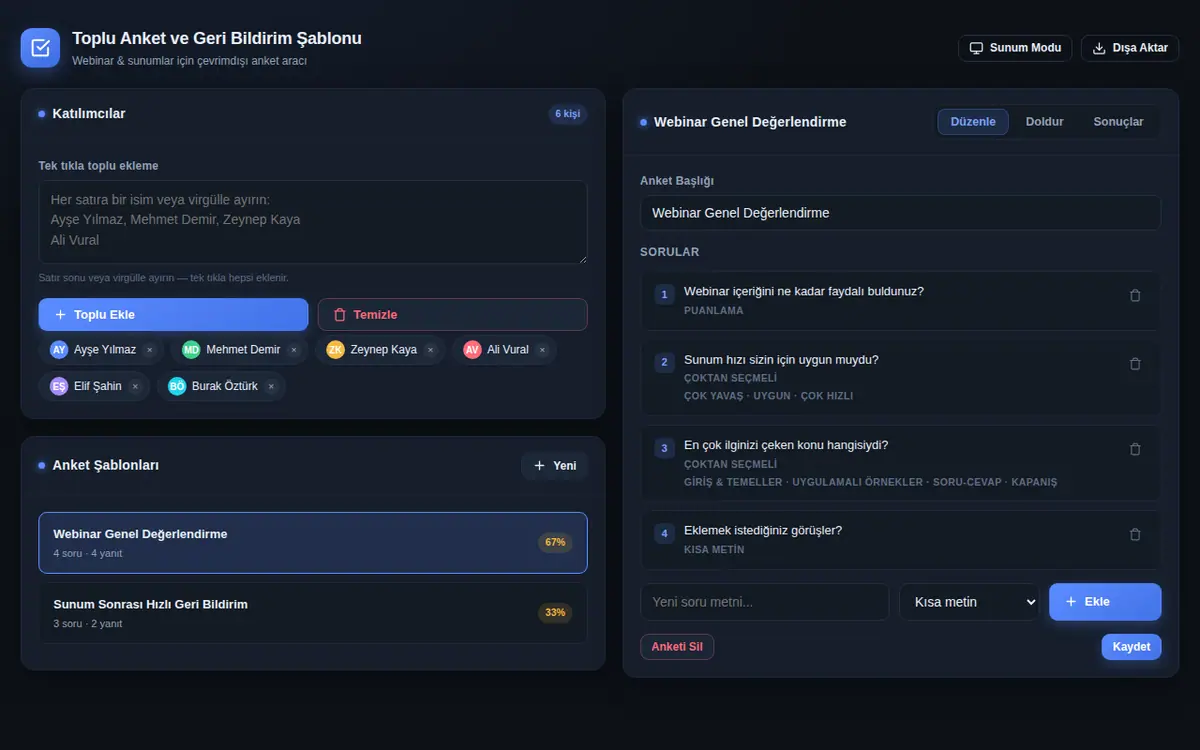The image size is (1200, 750).
Task: Focus the bulk participant names text area
Action: coord(313,222)
